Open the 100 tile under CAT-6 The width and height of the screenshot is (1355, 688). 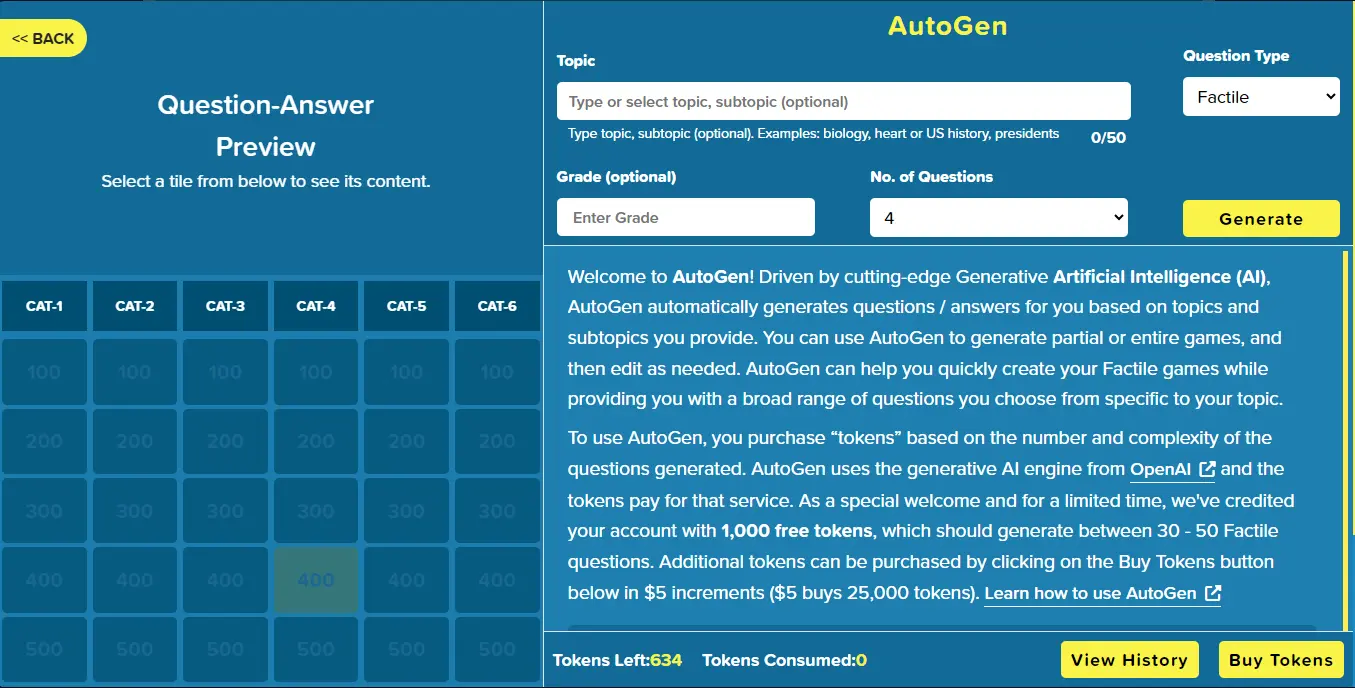[497, 372]
